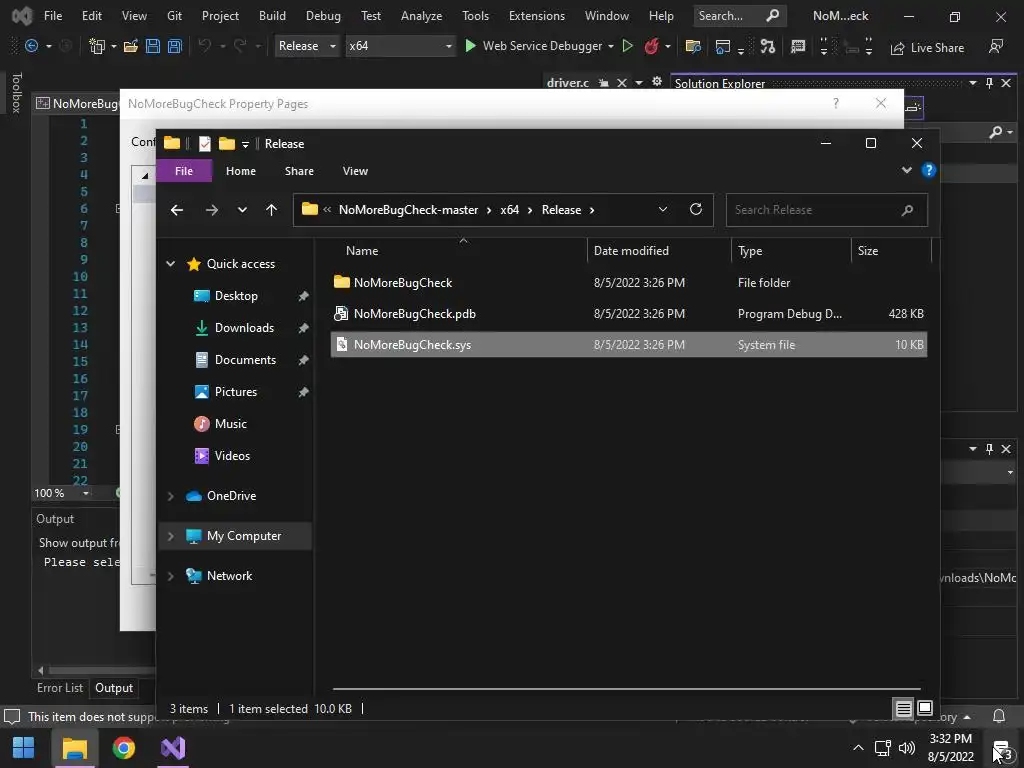
Task: Sort files by the Date modified column
Action: coord(659,251)
